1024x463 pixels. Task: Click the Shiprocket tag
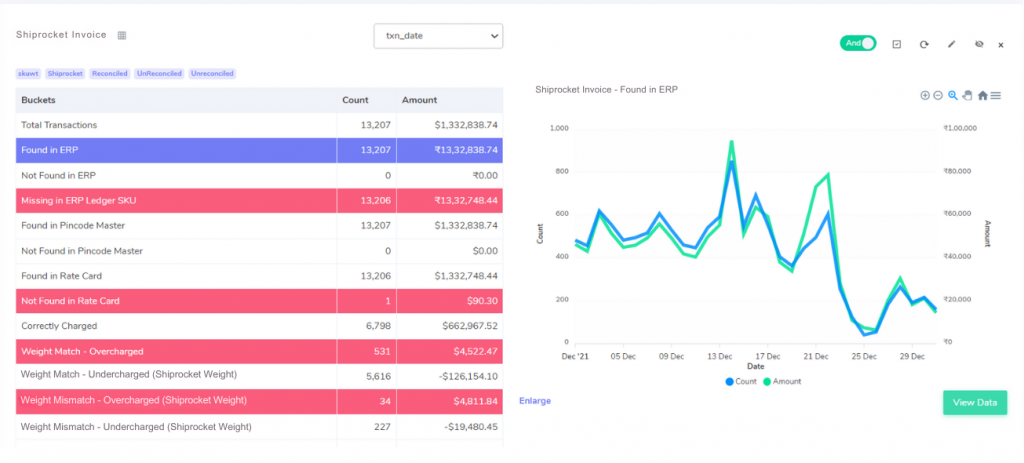pos(65,74)
